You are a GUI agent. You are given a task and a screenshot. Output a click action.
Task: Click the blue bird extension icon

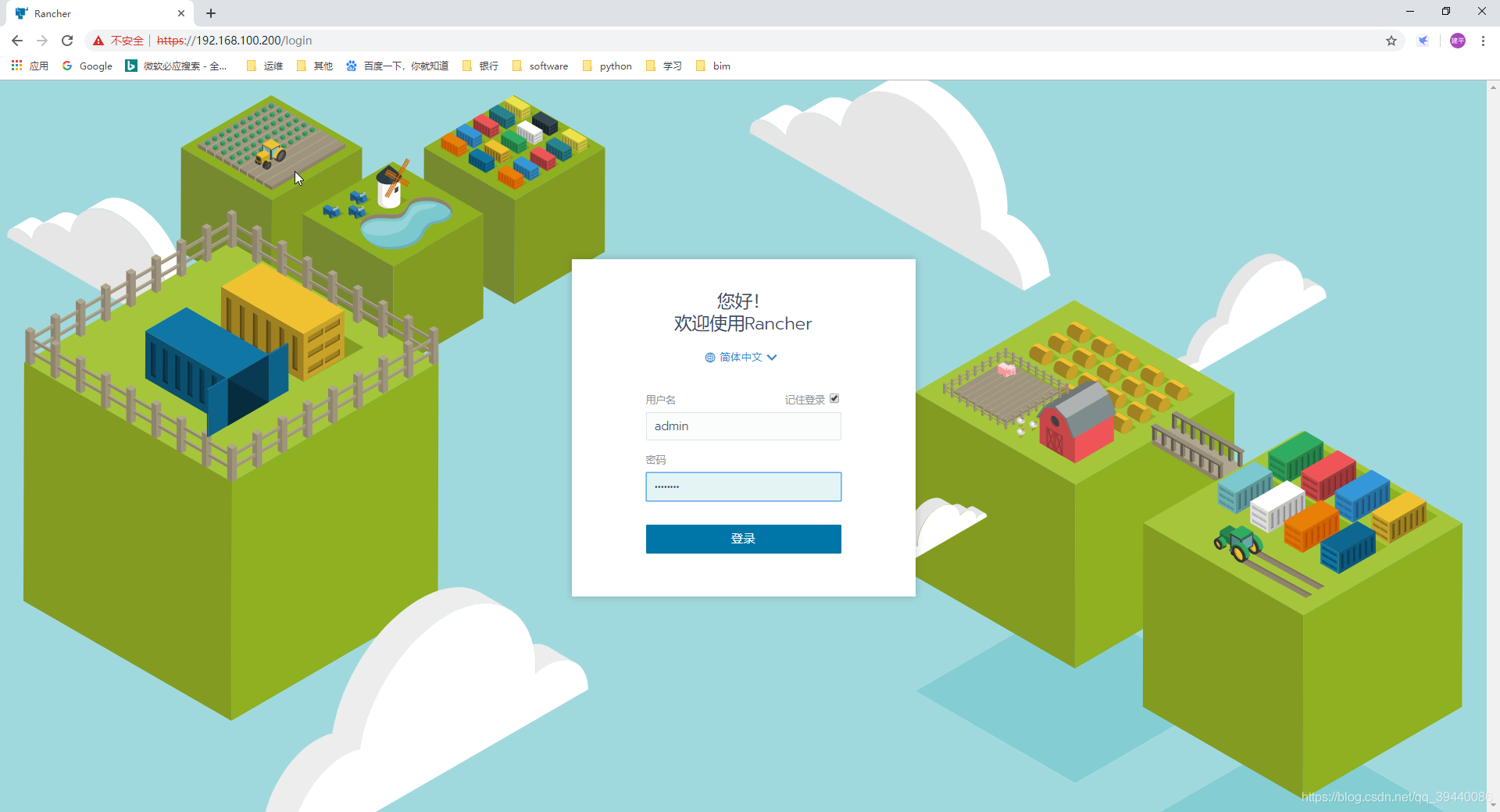[1423, 41]
